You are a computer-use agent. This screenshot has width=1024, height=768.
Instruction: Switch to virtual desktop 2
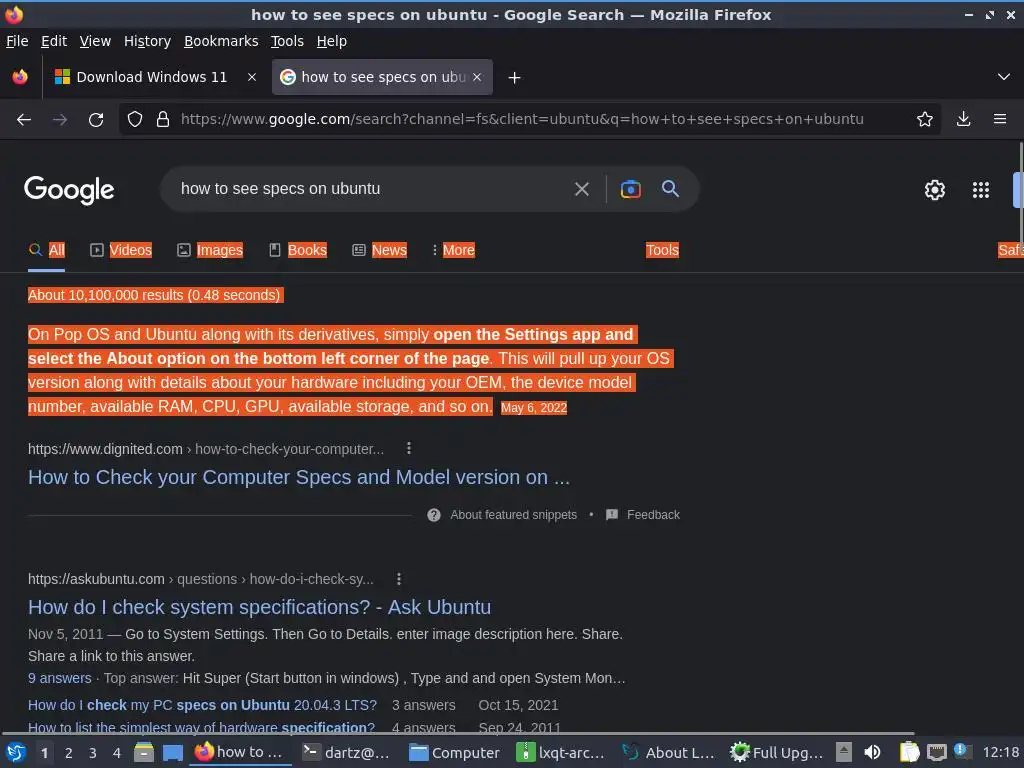69,753
